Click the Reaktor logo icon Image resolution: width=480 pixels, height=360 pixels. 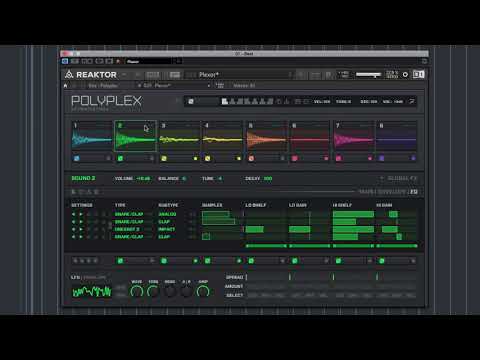tap(69, 74)
